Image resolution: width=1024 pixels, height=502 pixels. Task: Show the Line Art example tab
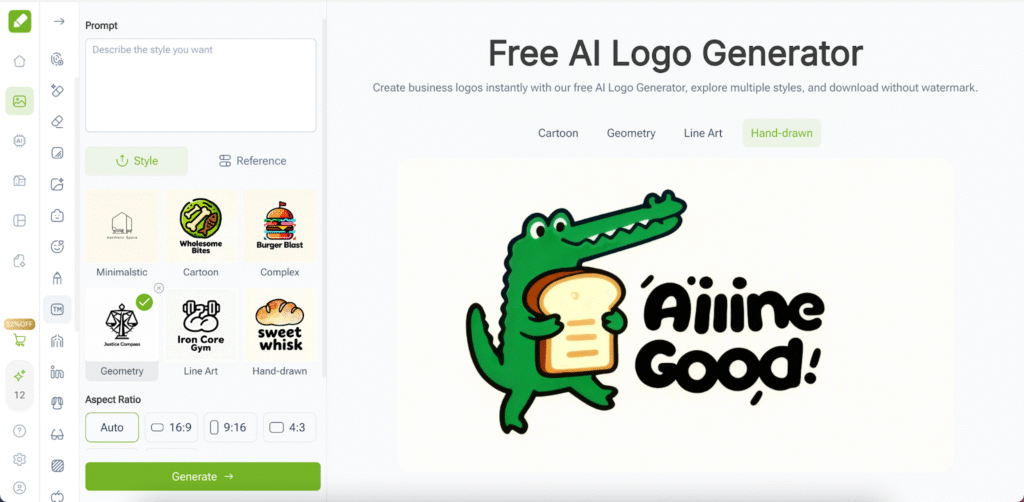point(703,133)
